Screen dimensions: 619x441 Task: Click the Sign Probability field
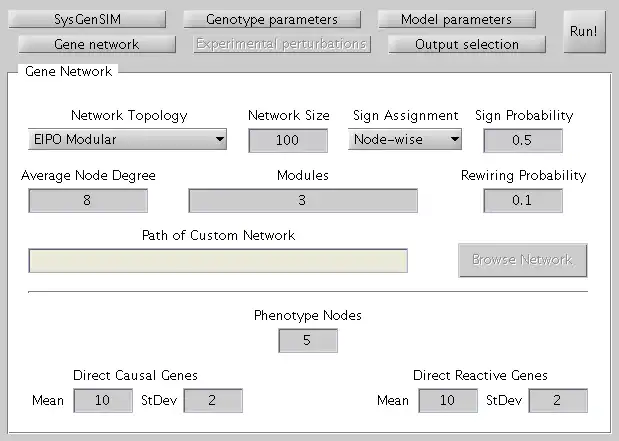(523, 141)
